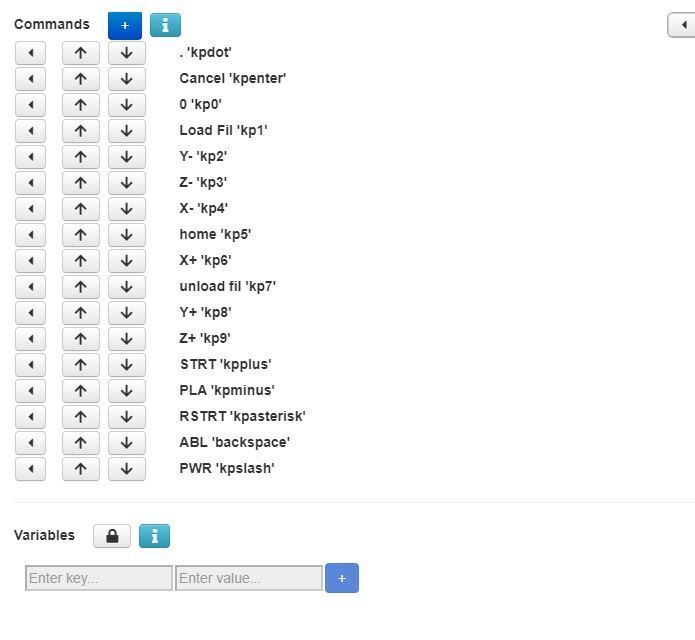Type in the Enter key field
The width and height of the screenshot is (695, 640).
click(x=99, y=578)
